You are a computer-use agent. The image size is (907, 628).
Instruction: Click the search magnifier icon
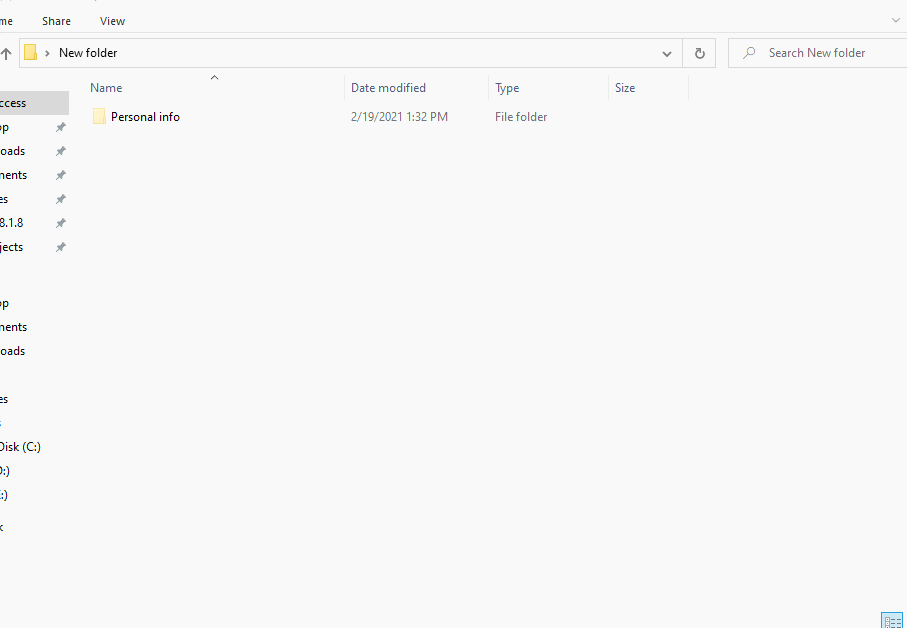tap(749, 53)
